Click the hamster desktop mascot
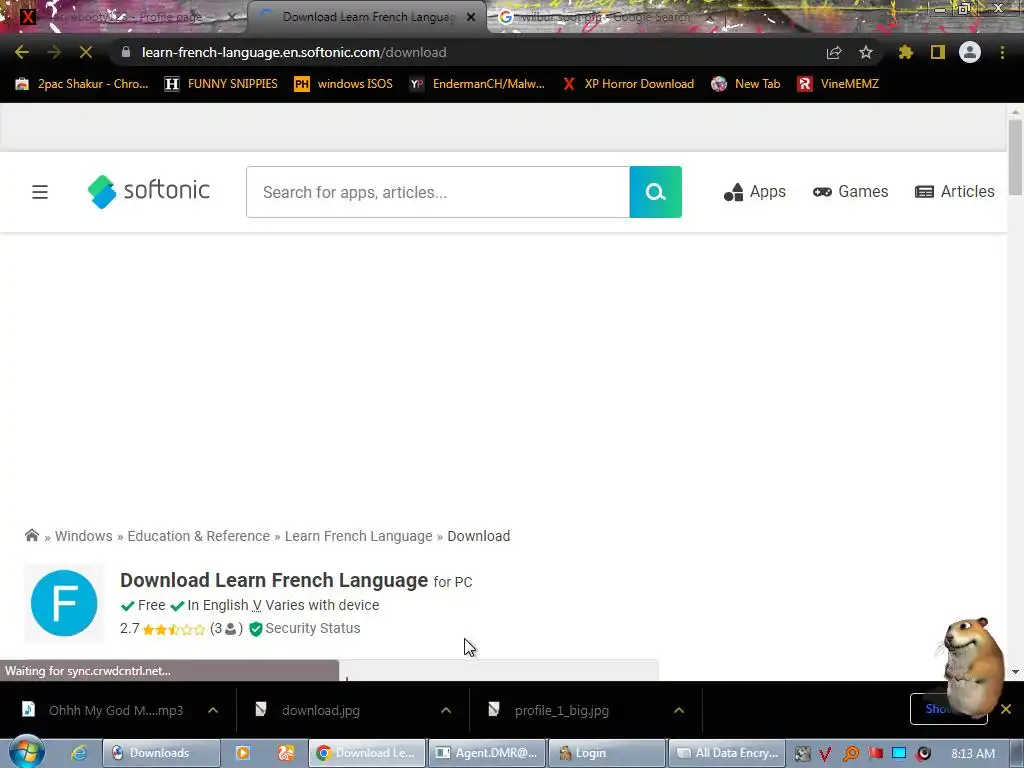 (972, 667)
